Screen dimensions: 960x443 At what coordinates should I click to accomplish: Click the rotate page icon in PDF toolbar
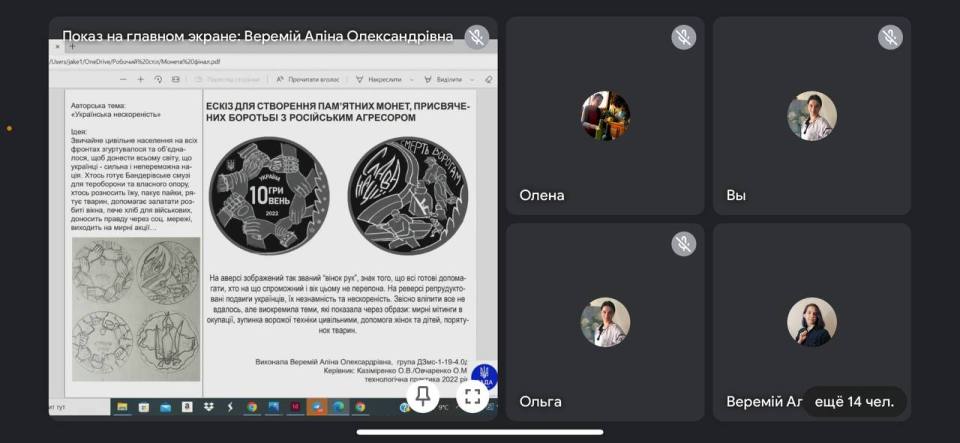pyautogui.click(x=158, y=80)
